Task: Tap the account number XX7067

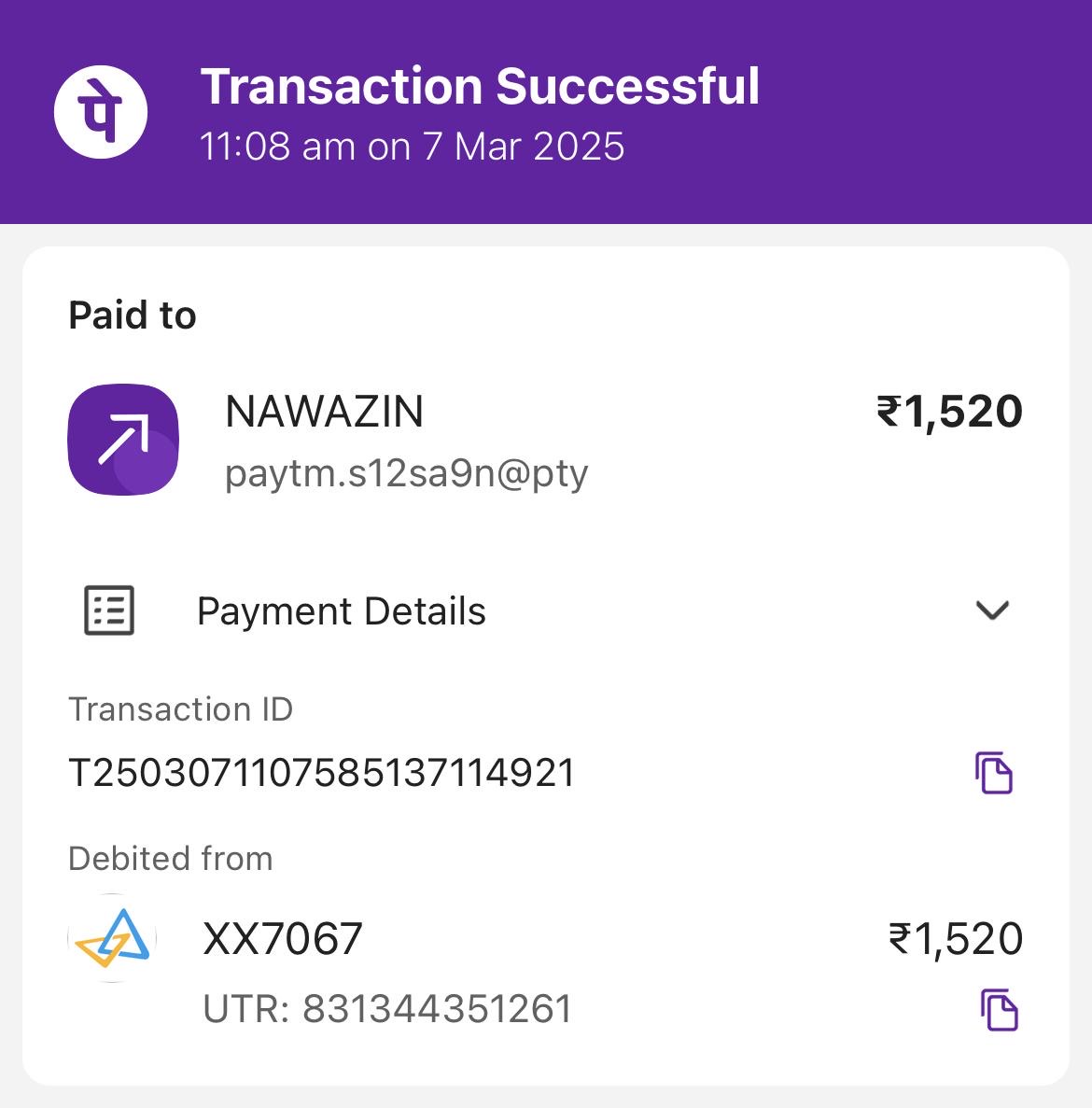Action: click(x=282, y=939)
